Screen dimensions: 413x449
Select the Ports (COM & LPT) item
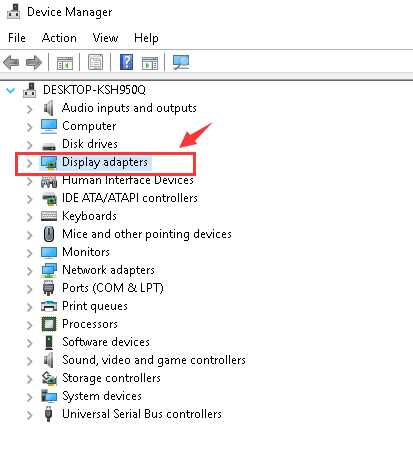[113, 288]
